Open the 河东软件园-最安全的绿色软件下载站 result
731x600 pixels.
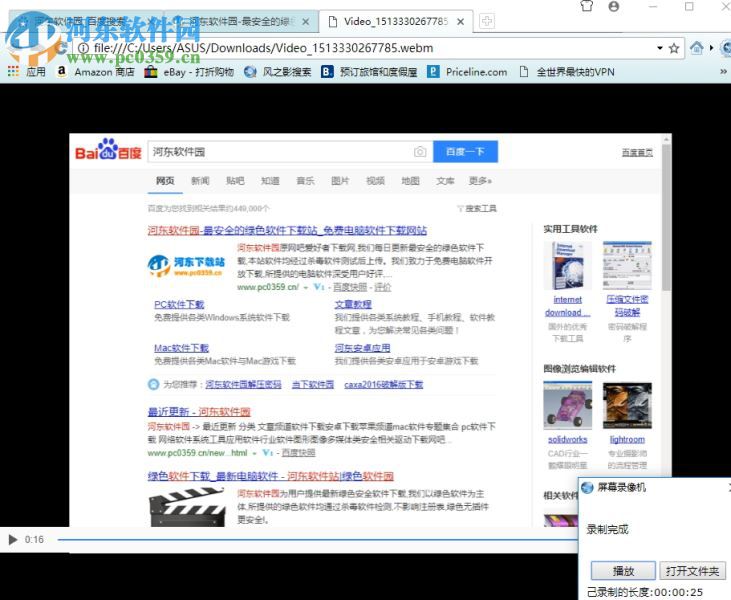coord(287,230)
